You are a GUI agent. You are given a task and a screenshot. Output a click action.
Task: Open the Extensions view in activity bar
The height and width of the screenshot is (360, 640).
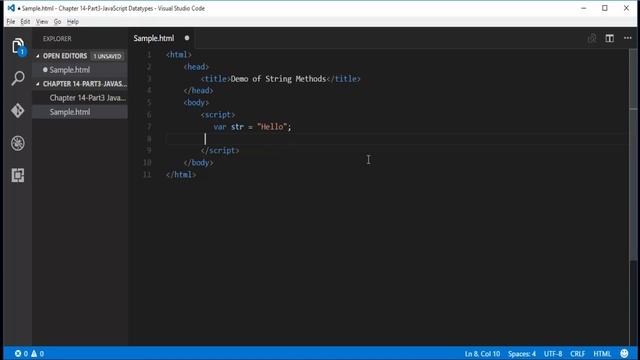pos(18,175)
